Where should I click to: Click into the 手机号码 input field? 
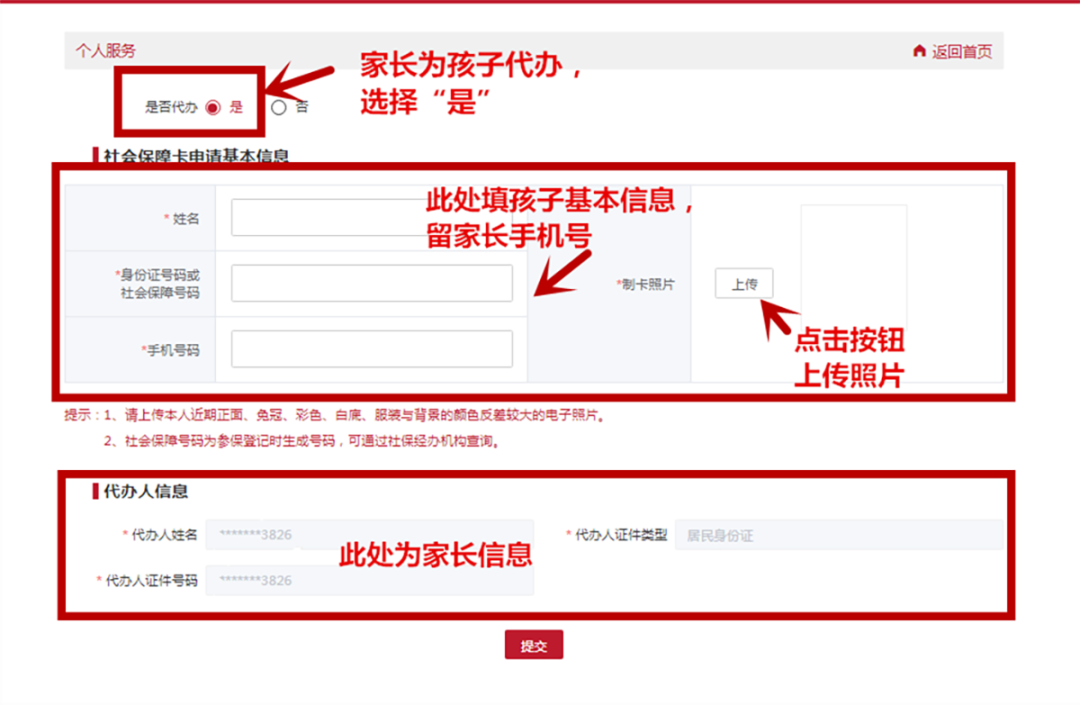click(371, 349)
